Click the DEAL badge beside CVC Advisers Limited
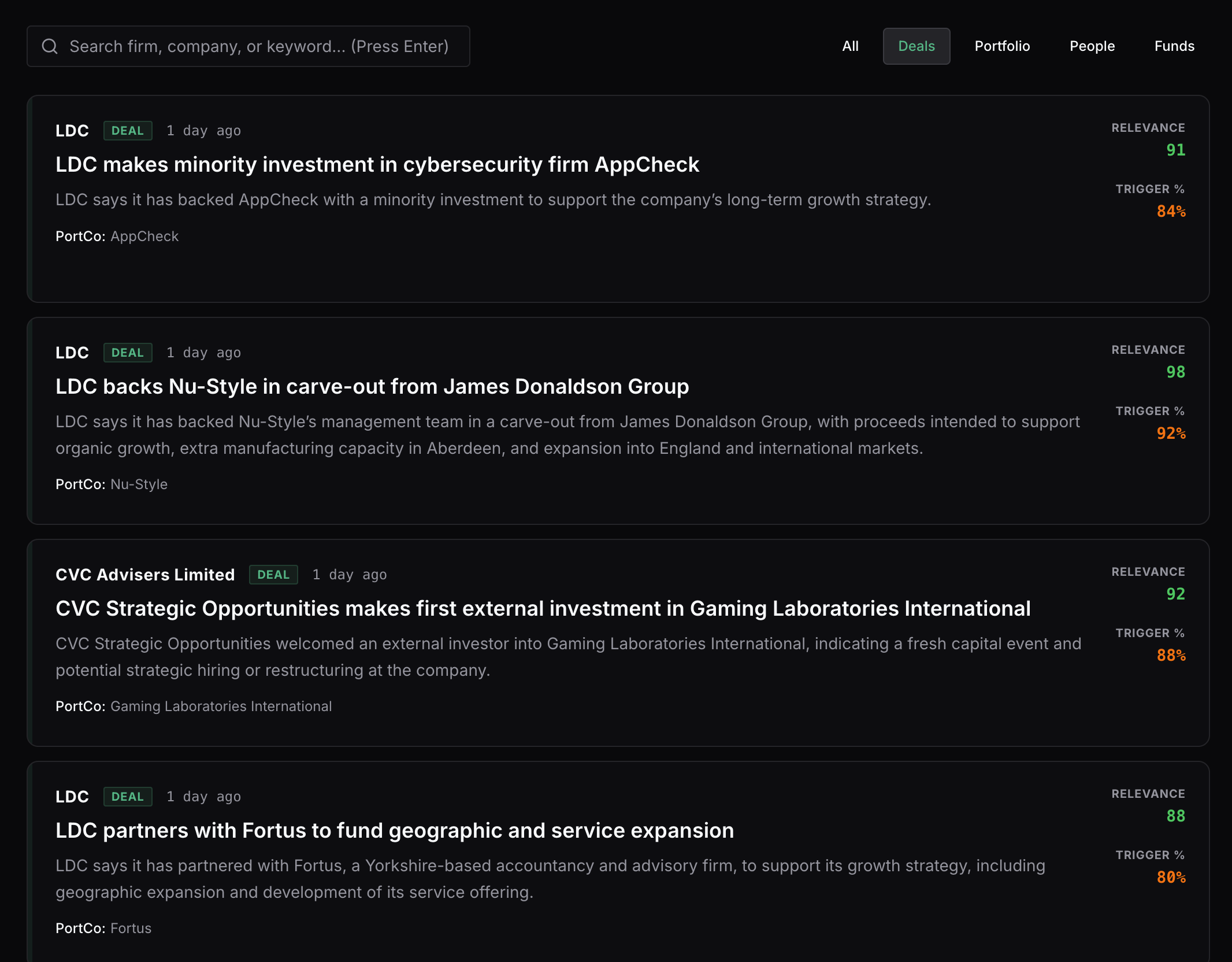Screen dimensions: 1232x962 pyautogui.click(x=273, y=575)
